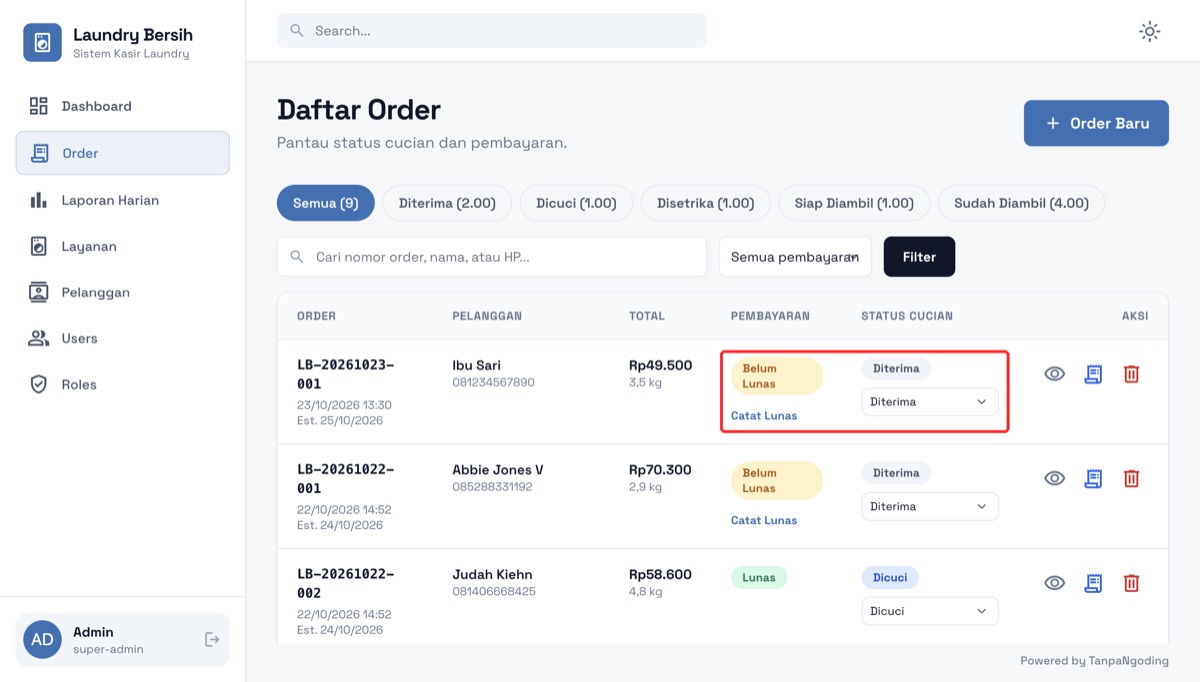This screenshot has height=682, width=1200.
Task: View details of Judah Kiehn's order
Action: coord(1054,583)
